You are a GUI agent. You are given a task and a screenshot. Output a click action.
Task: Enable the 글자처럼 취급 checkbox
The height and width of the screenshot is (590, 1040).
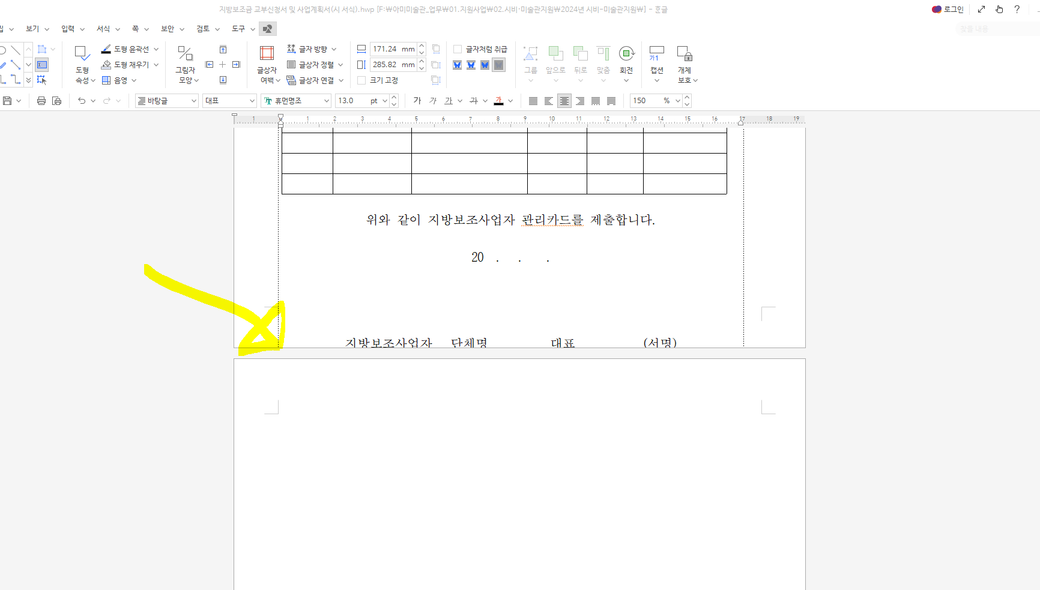(458, 49)
